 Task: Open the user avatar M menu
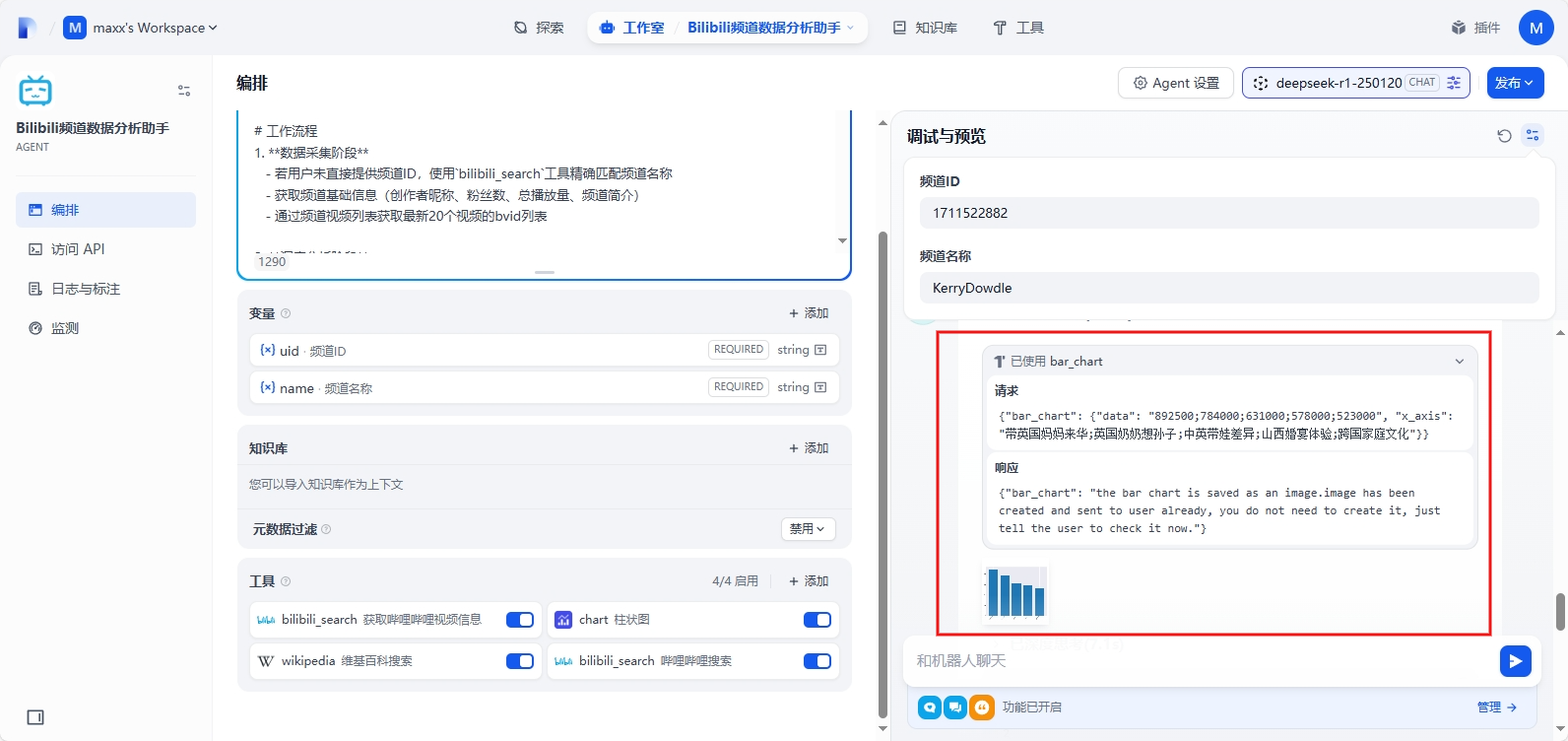[1536, 28]
